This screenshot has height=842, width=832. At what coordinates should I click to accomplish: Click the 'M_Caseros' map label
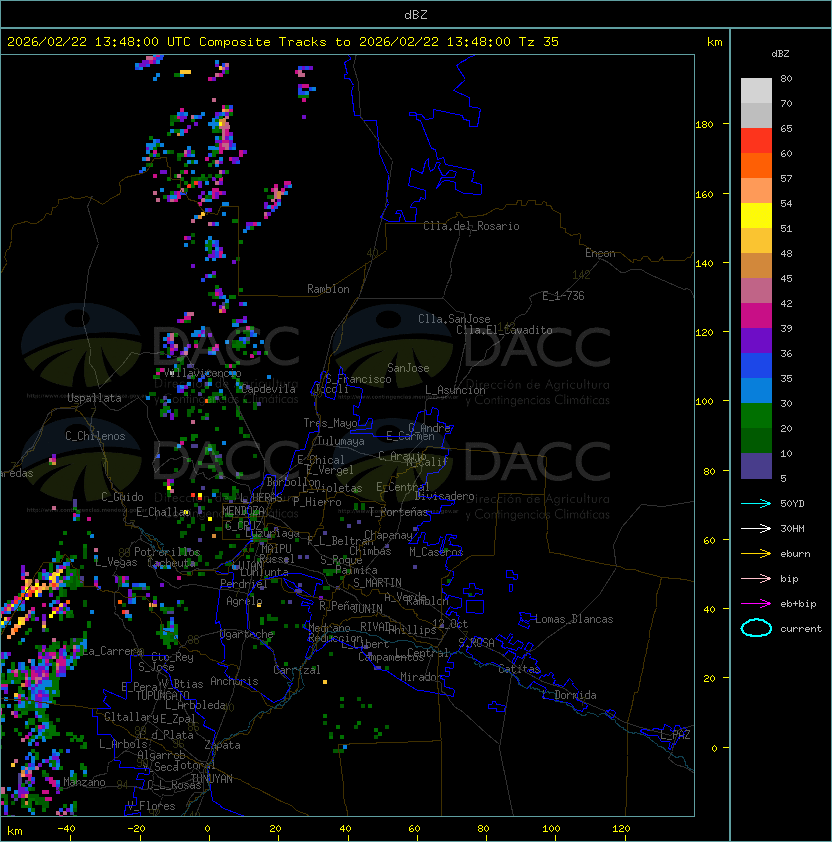coord(436,551)
